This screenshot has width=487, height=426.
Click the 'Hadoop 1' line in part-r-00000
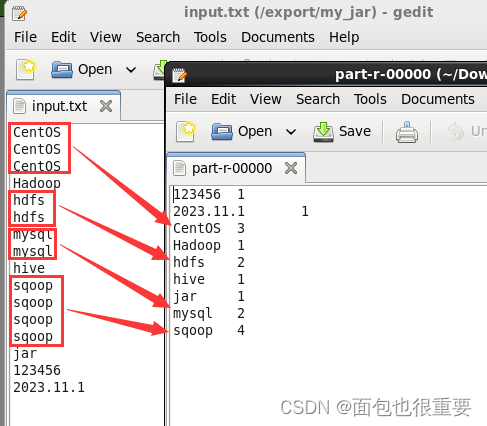[x=209, y=245]
